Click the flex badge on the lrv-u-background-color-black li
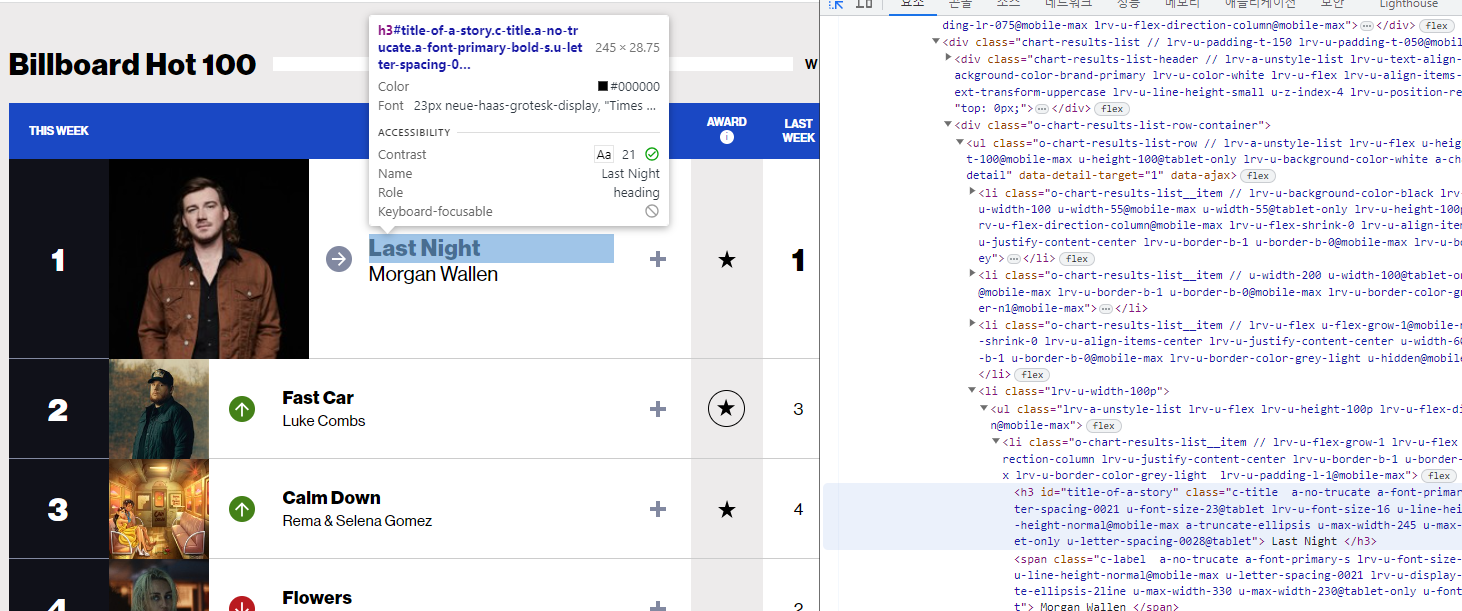The image size is (1462, 611). pos(1076,258)
